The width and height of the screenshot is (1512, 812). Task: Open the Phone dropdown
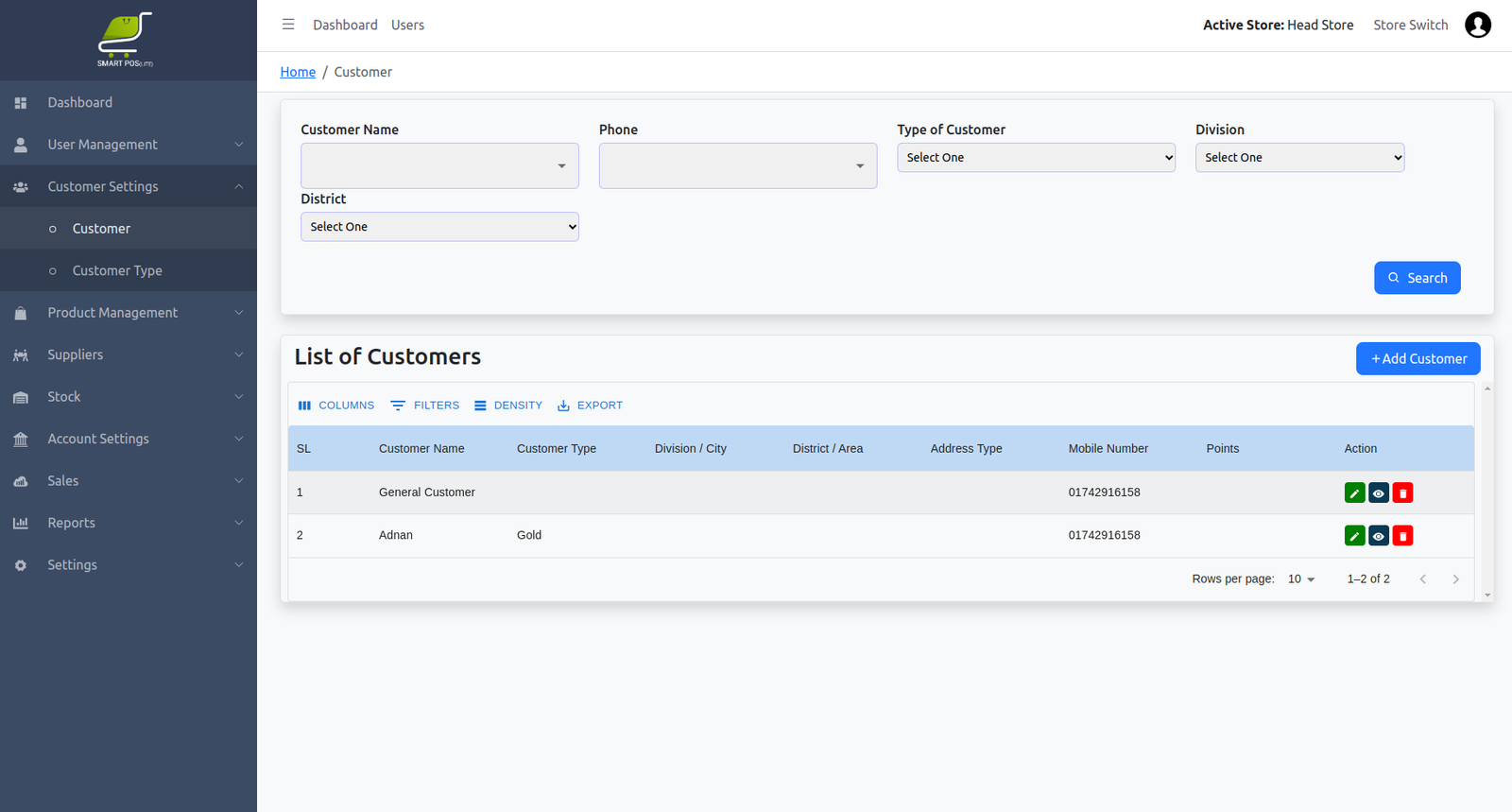click(738, 165)
